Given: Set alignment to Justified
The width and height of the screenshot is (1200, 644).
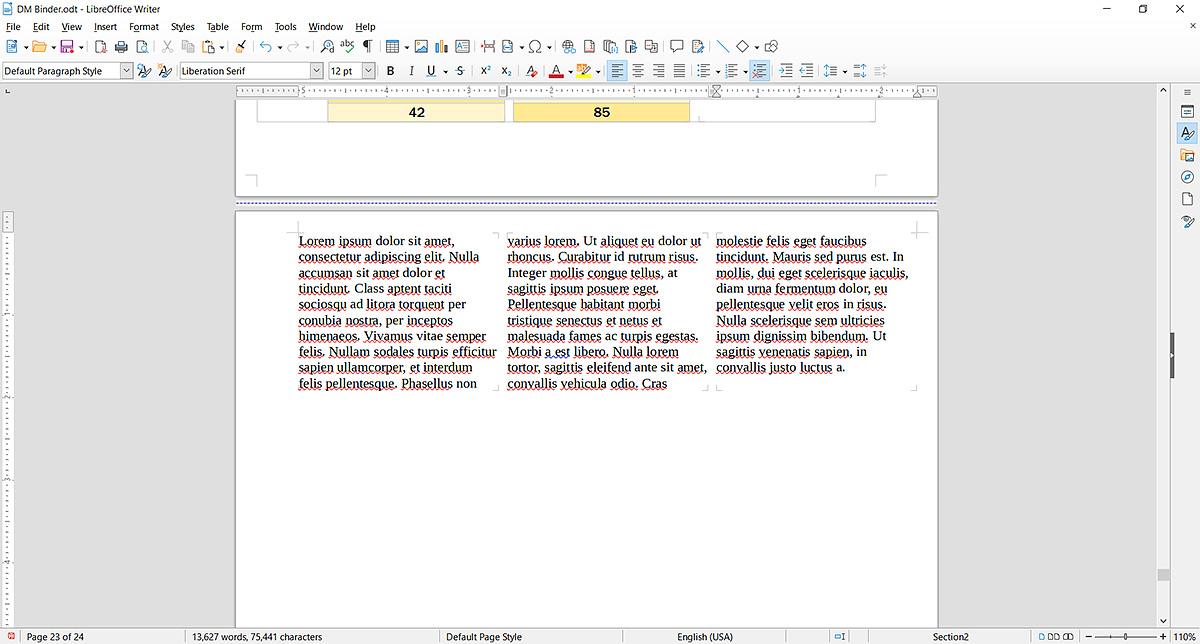Looking at the screenshot, I should pyautogui.click(x=679, y=71).
